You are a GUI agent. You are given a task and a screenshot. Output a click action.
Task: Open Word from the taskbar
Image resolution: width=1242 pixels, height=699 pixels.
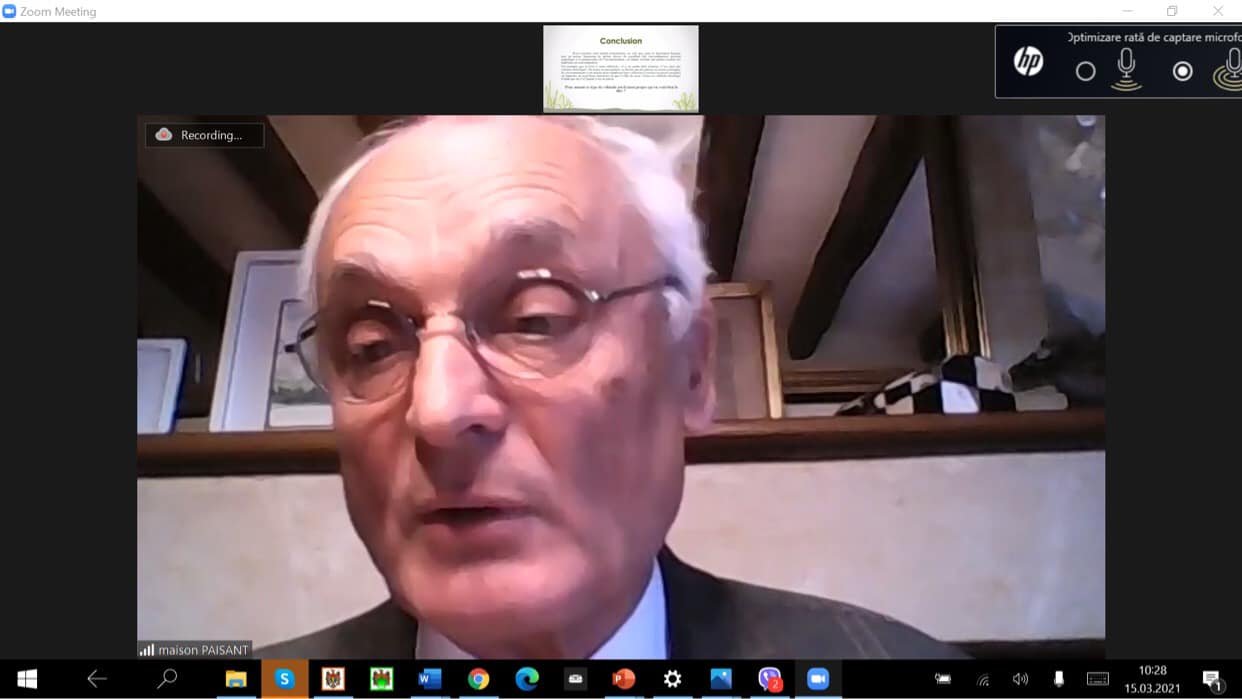tap(430, 679)
